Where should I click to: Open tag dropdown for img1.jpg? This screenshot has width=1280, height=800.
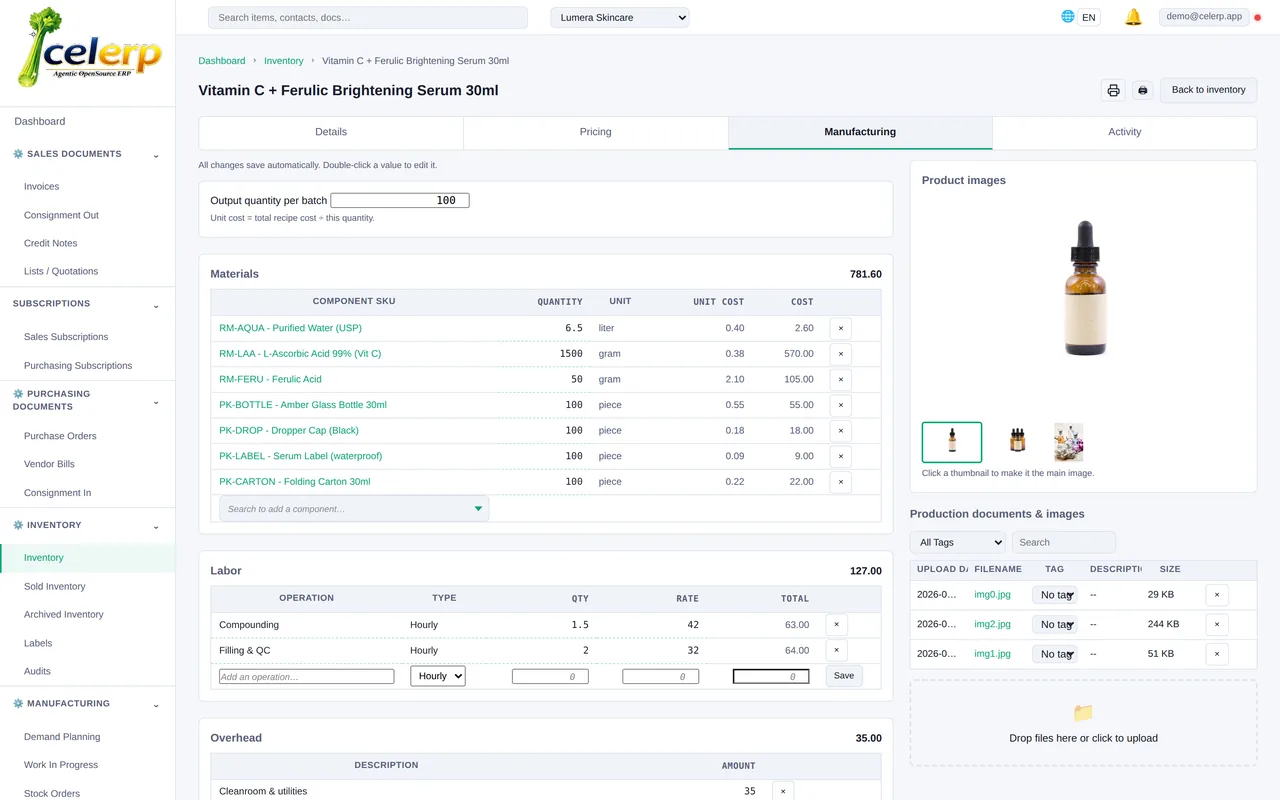click(x=1055, y=654)
